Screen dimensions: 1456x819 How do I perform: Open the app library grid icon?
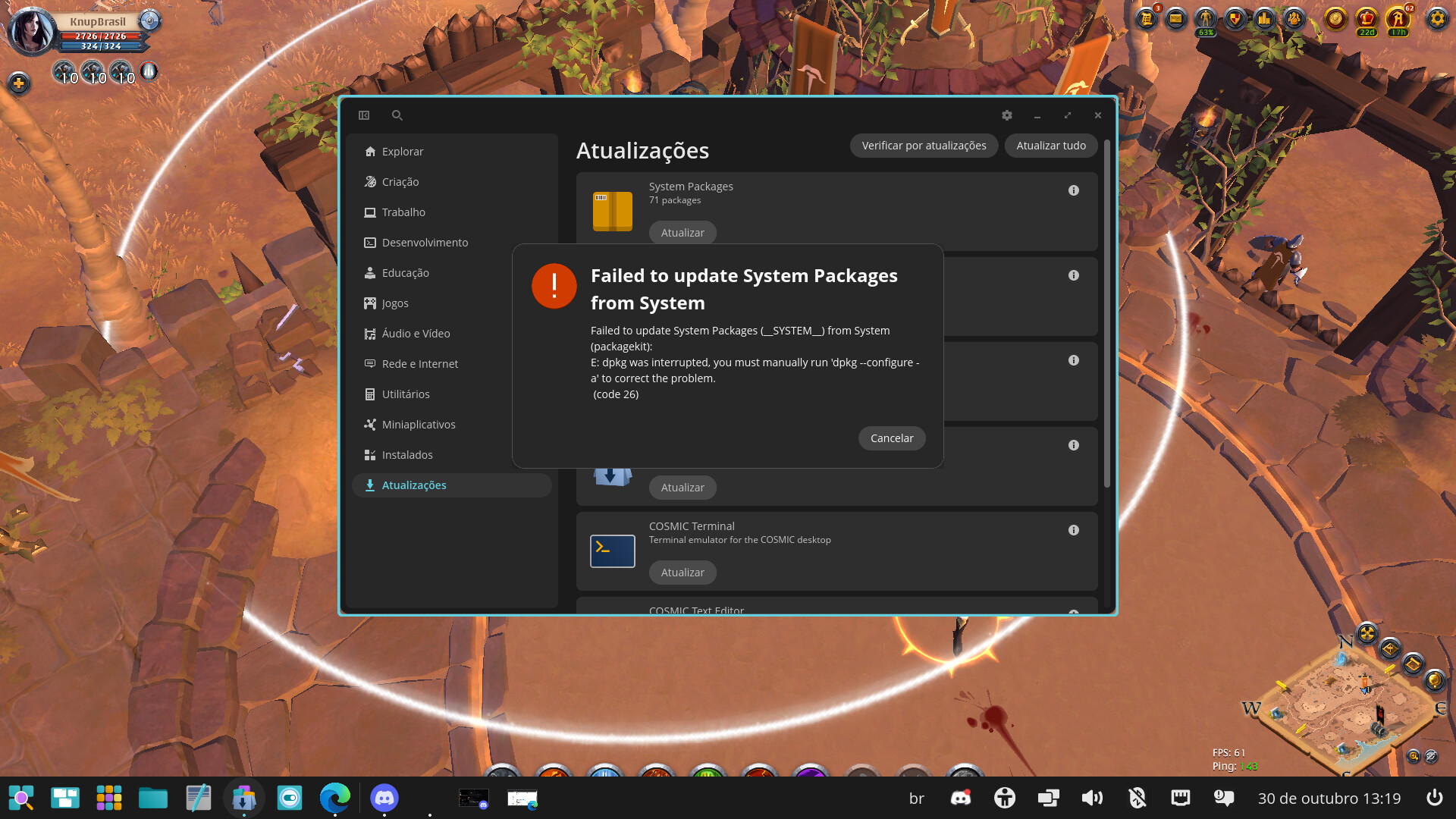(109, 798)
